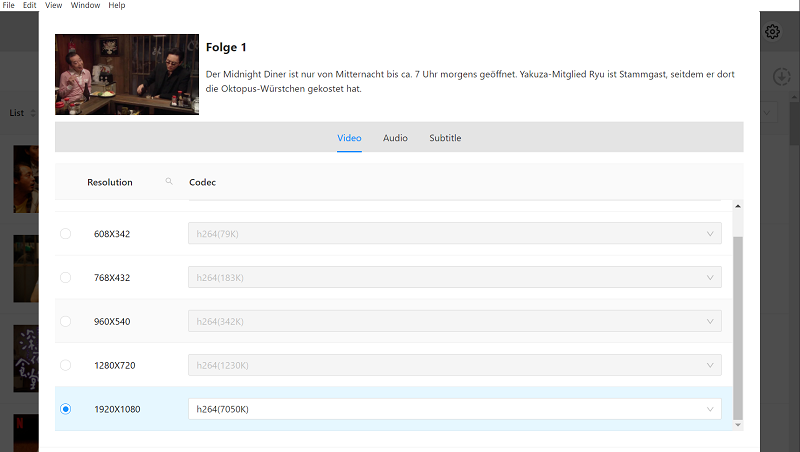The height and width of the screenshot is (452, 800).
Task: Click the Resolution column search icon
Action: click(x=169, y=181)
